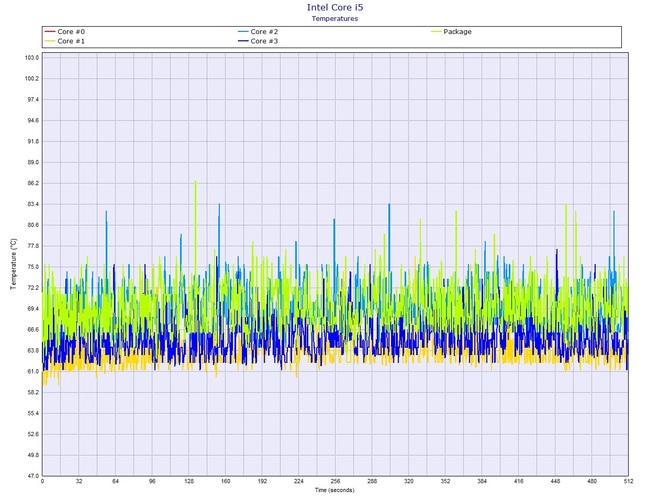Click the 100.2 y-axis value
670x502 pixels.
32,79
